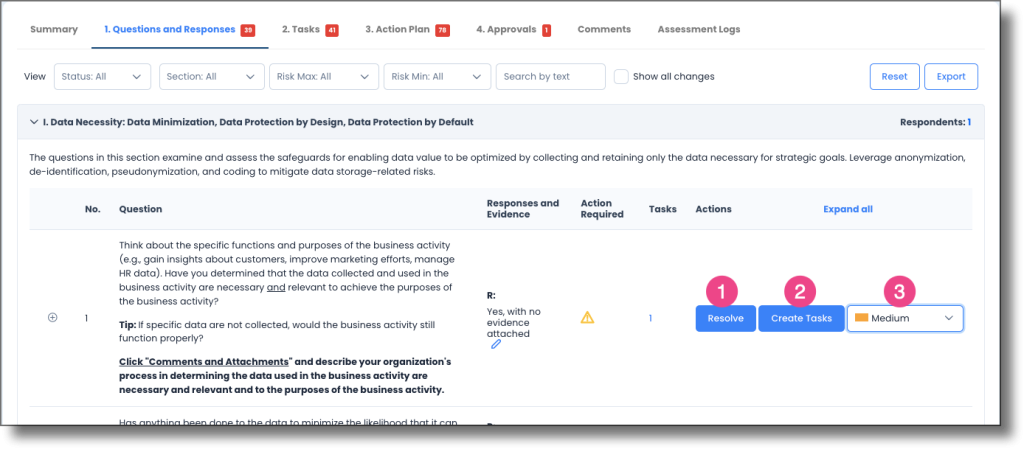Image resolution: width=1024 pixels, height=449 pixels.
Task: Open the Status: All dropdown
Action: click(103, 76)
